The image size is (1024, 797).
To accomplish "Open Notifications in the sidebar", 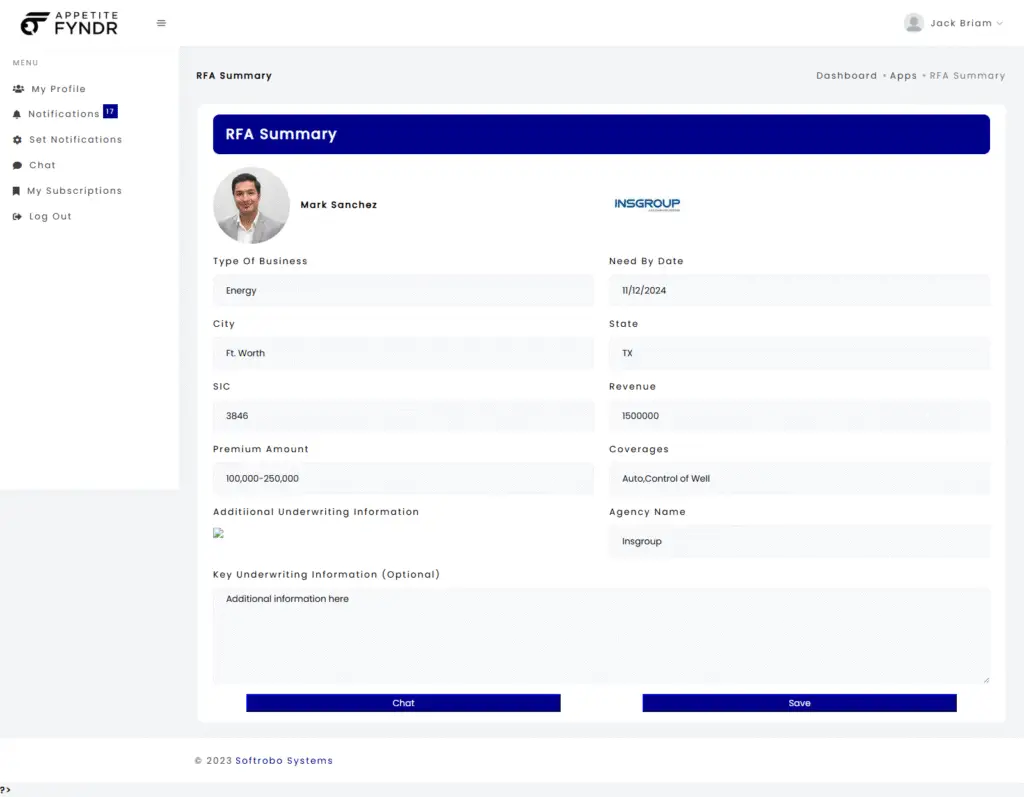I will 64,114.
